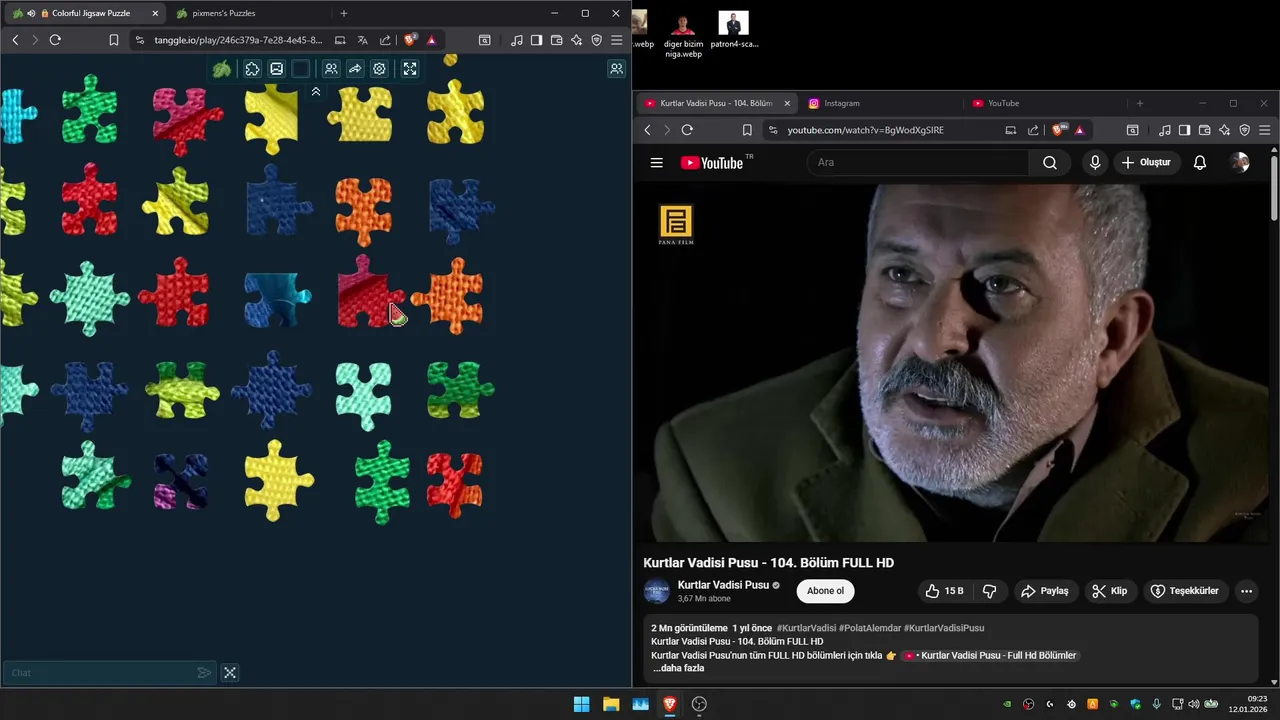Image resolution: width=1280 pixels, height=720 pixels.
Task: Open the Brave wallet in the Tanggle window
Action: (x=556, y=40)
